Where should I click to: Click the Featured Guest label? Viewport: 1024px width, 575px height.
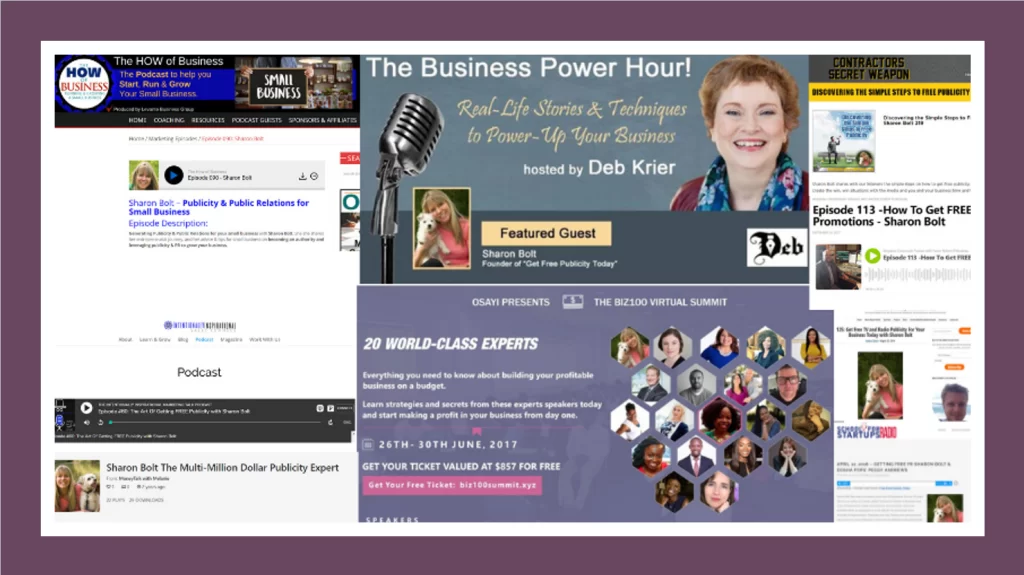point(547,233)
